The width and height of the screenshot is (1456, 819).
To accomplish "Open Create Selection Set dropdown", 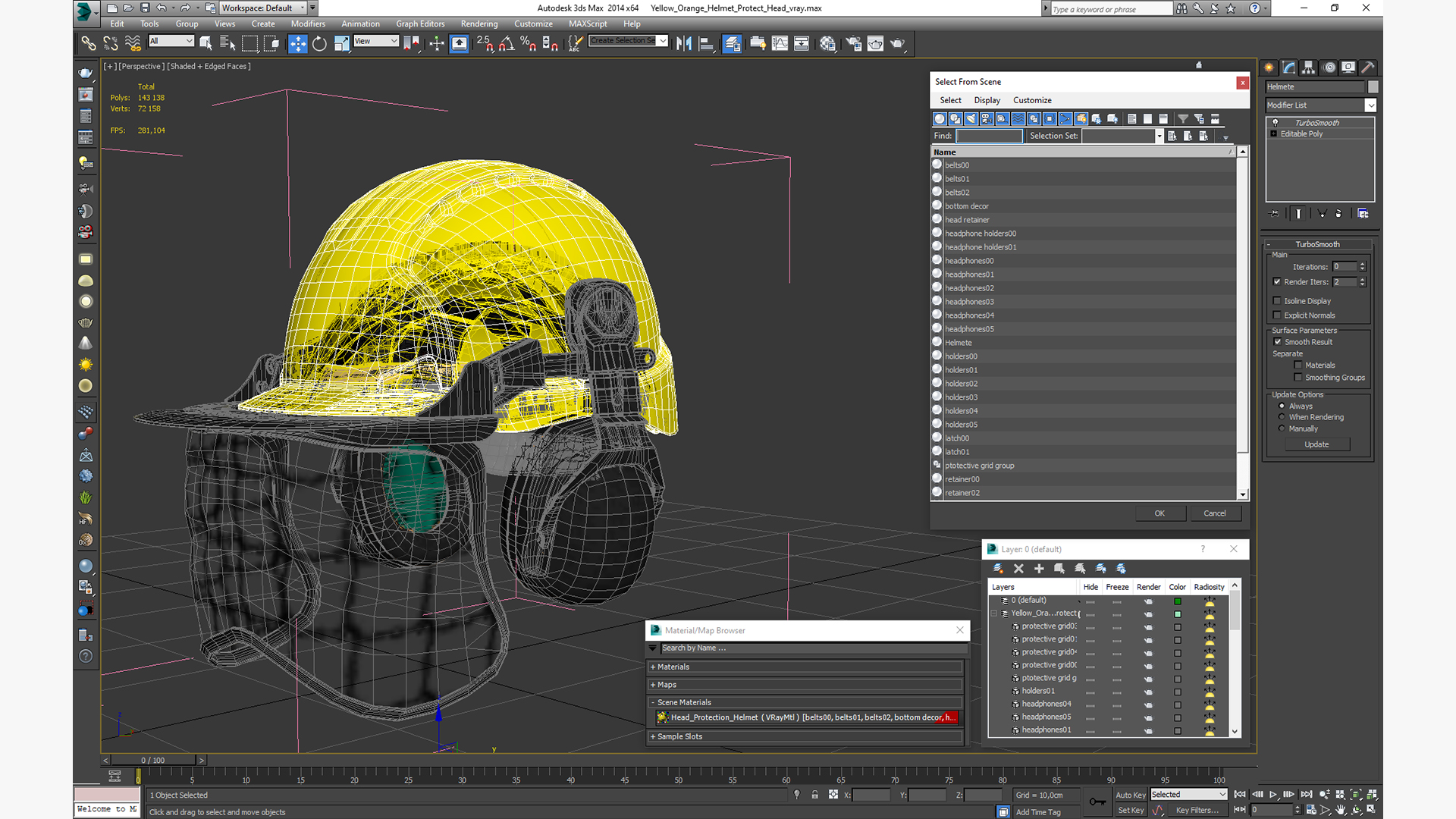I will pos(663,41).
